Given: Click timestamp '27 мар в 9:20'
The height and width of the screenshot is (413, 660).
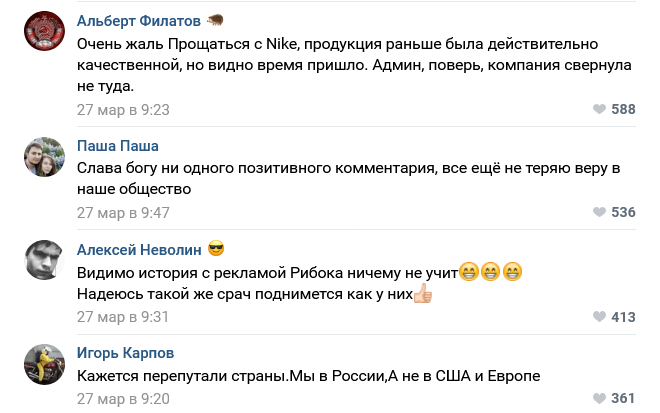Looking at the screenshot, I should (x=123, y=398).
